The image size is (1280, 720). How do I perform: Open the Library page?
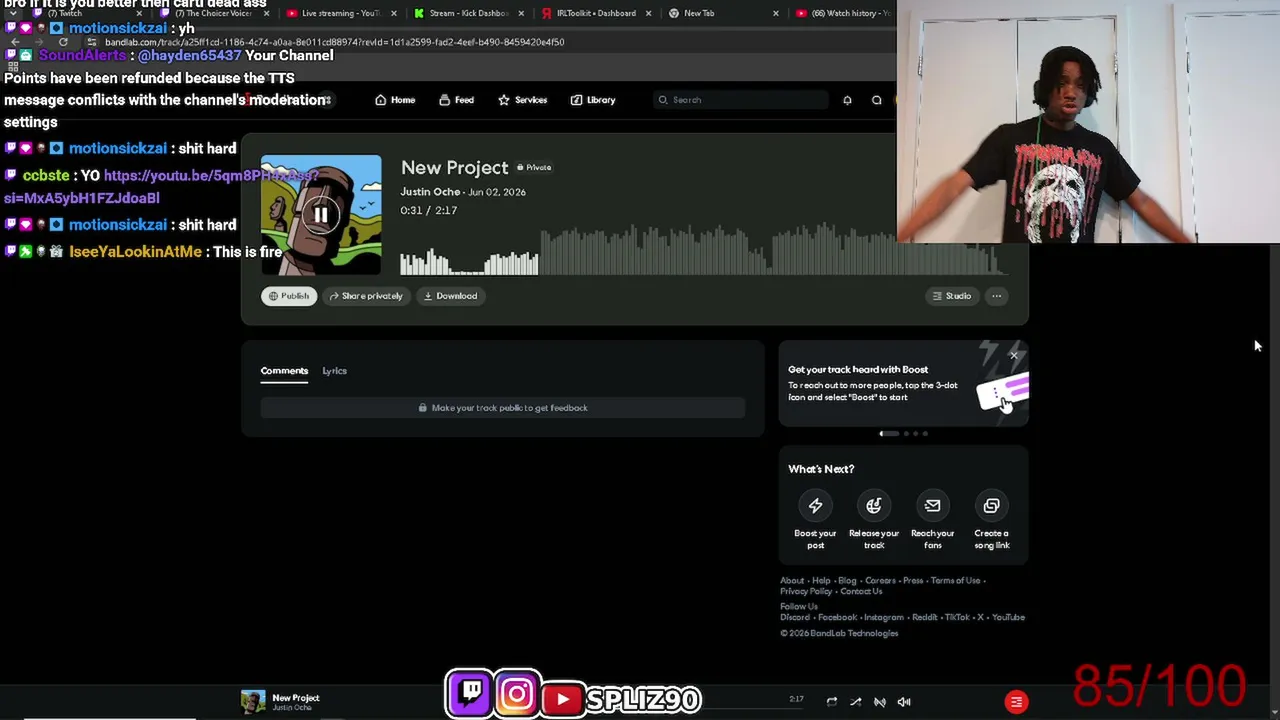pos(593,100)
